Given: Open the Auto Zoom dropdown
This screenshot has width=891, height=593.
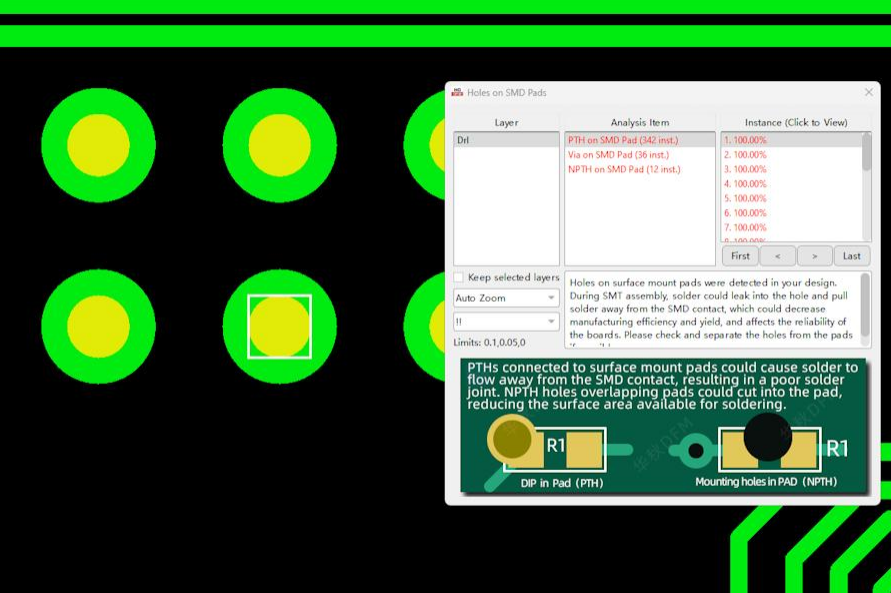Looking at the screenshot, I should 506,298.
